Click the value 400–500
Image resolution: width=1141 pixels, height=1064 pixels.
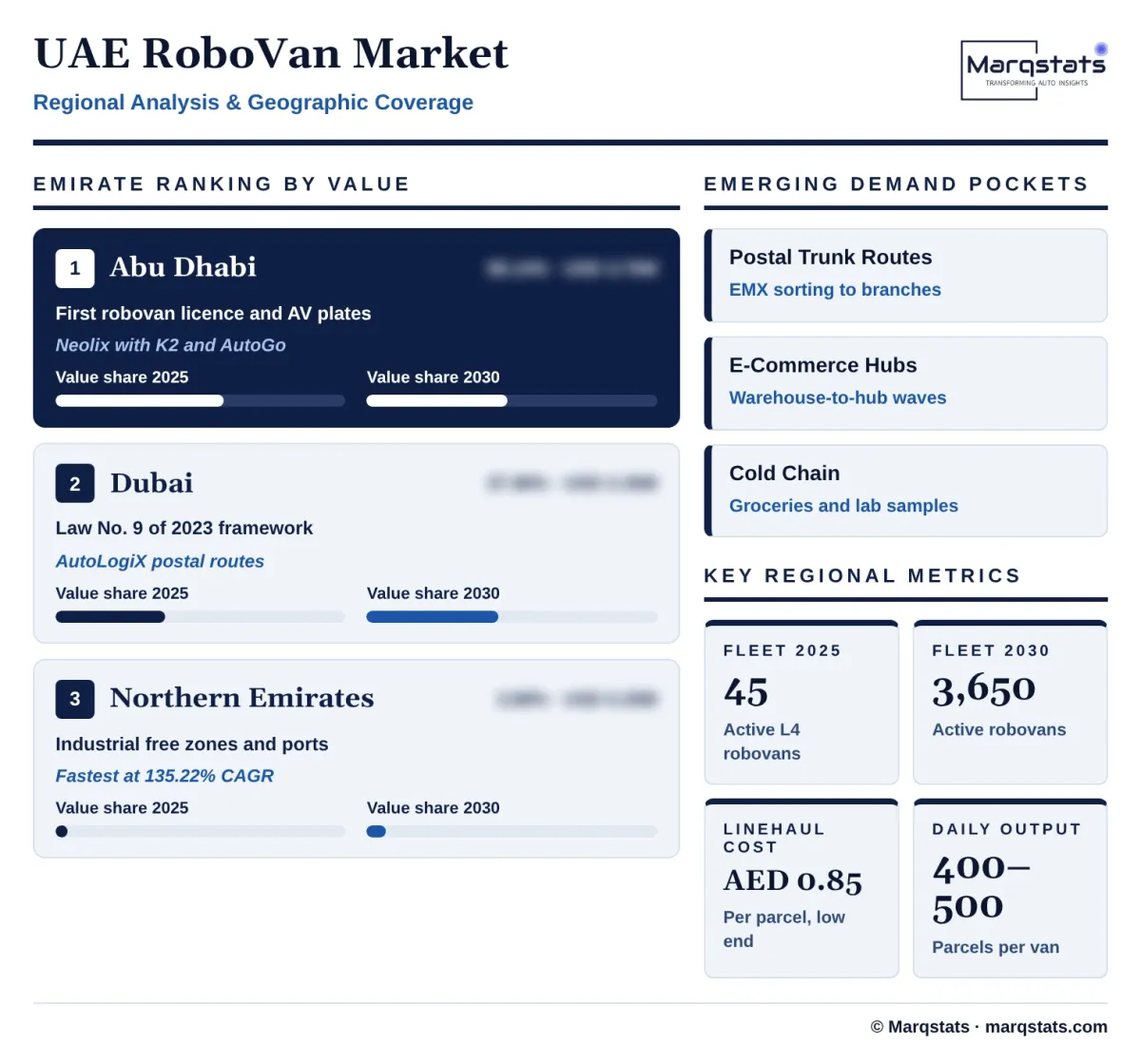(980, 888)
